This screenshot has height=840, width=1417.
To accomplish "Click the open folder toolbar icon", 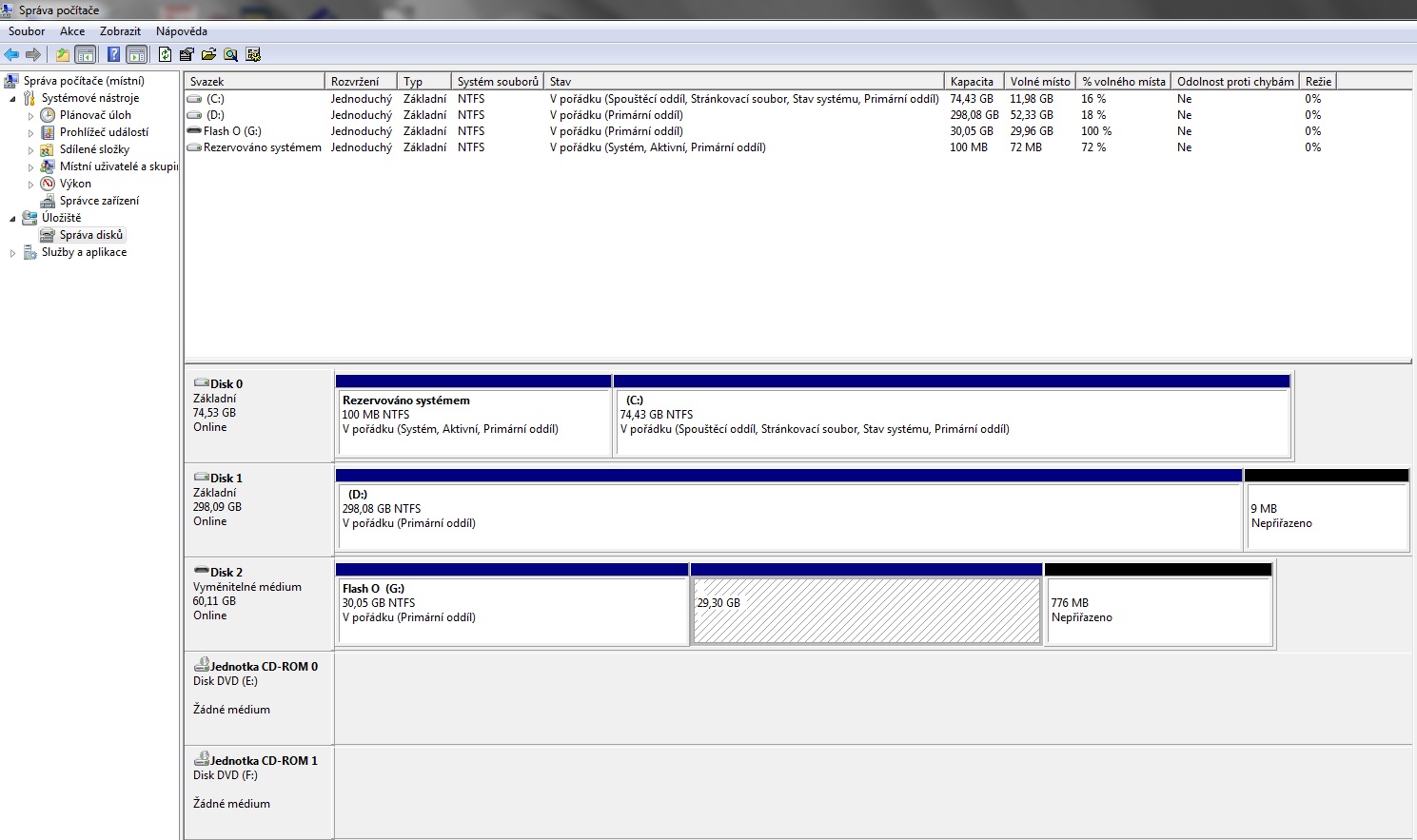I will pos(208,54).
